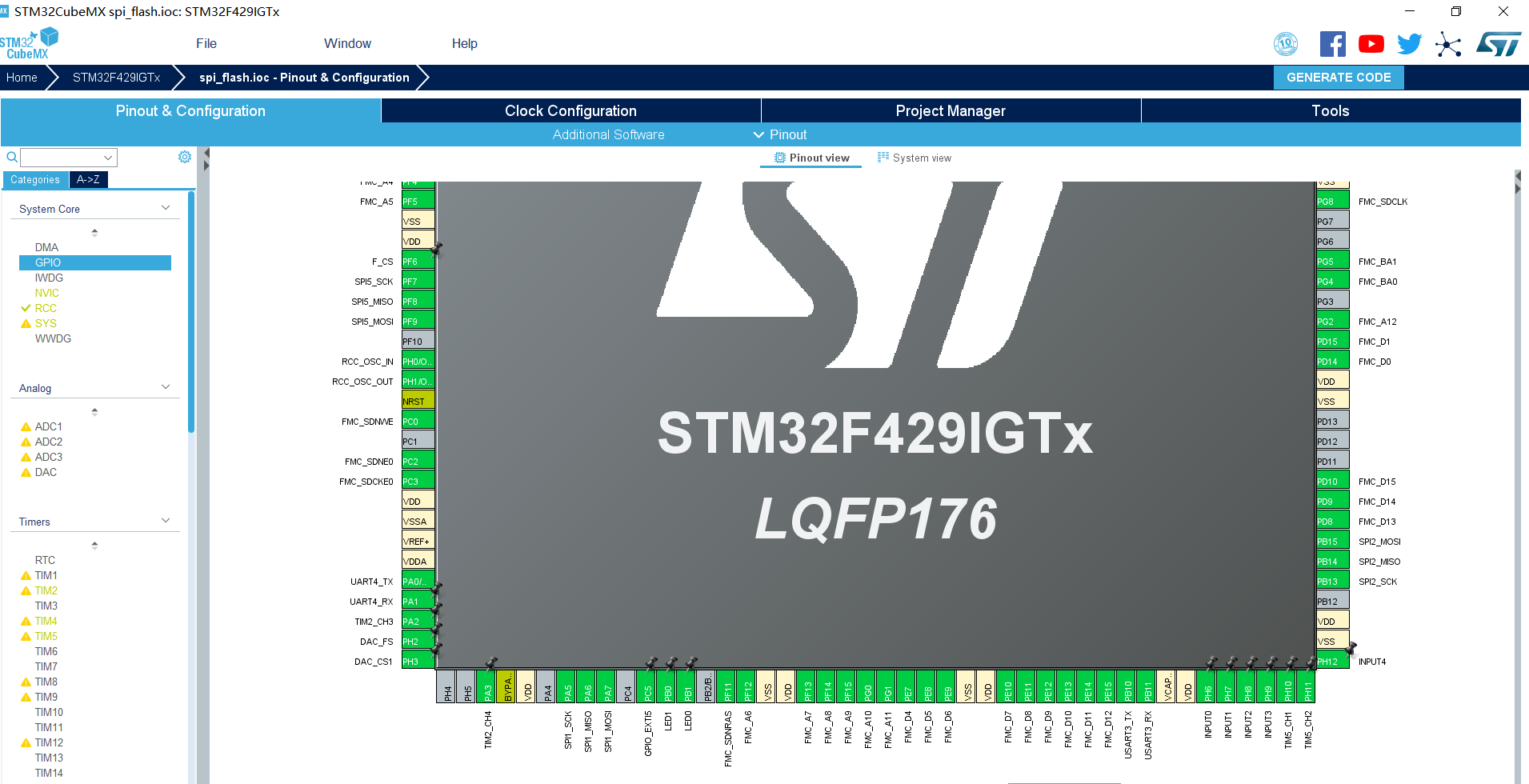The height and width of the screenshot is (784, 1529).
Task: Switch back to Categories view
Action: point(35,179)
